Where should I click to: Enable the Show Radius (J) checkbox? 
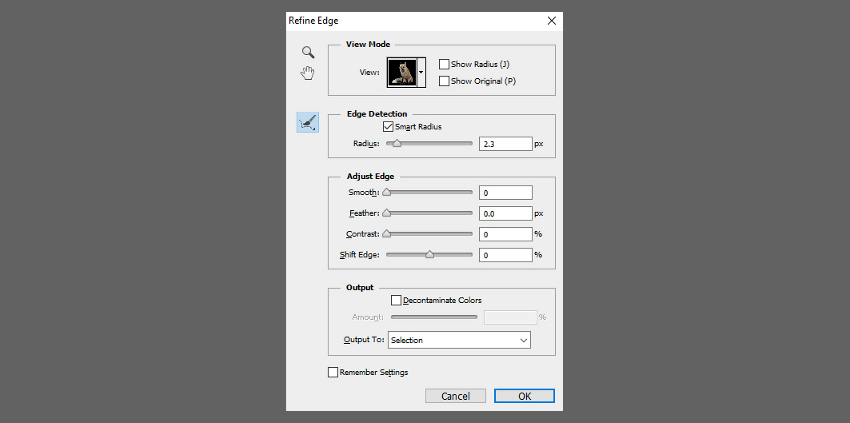pos(444,65)
